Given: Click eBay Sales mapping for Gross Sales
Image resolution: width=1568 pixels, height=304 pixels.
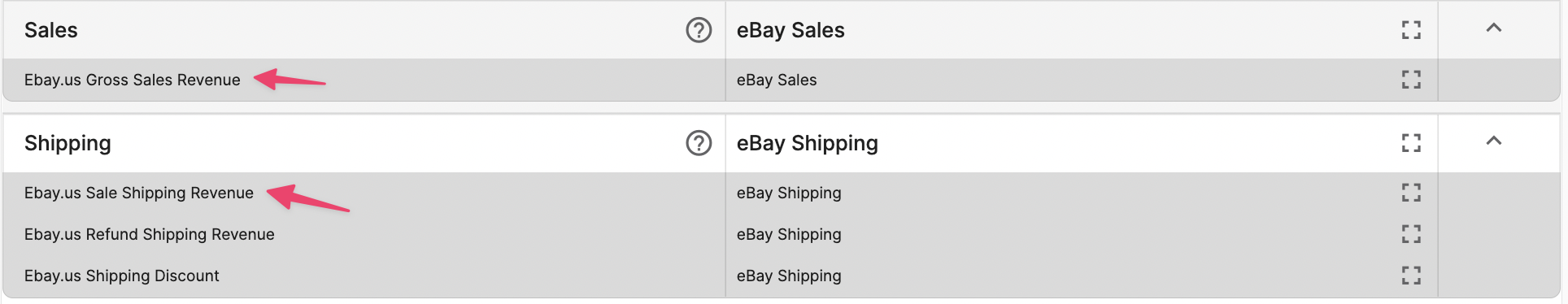Looking at the screenshot, I should (x=777, y=80).
